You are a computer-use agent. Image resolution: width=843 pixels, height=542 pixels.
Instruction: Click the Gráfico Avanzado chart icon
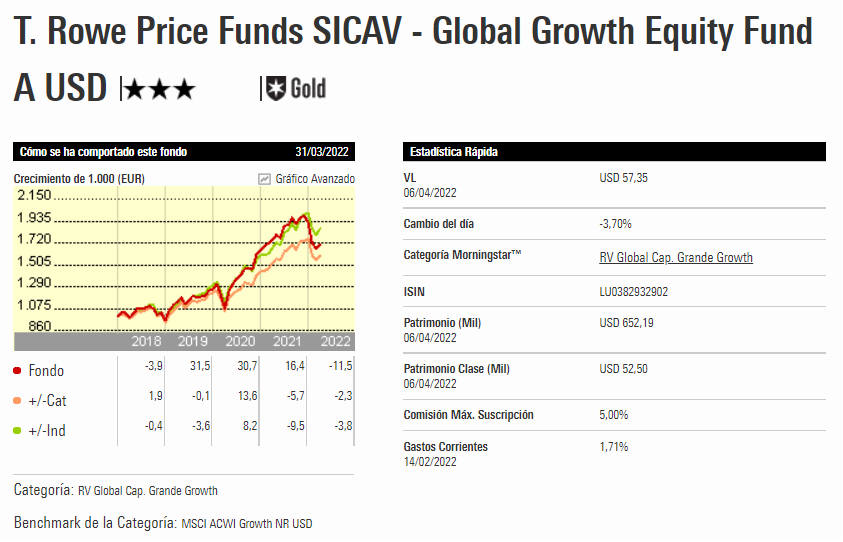[264, 179]
